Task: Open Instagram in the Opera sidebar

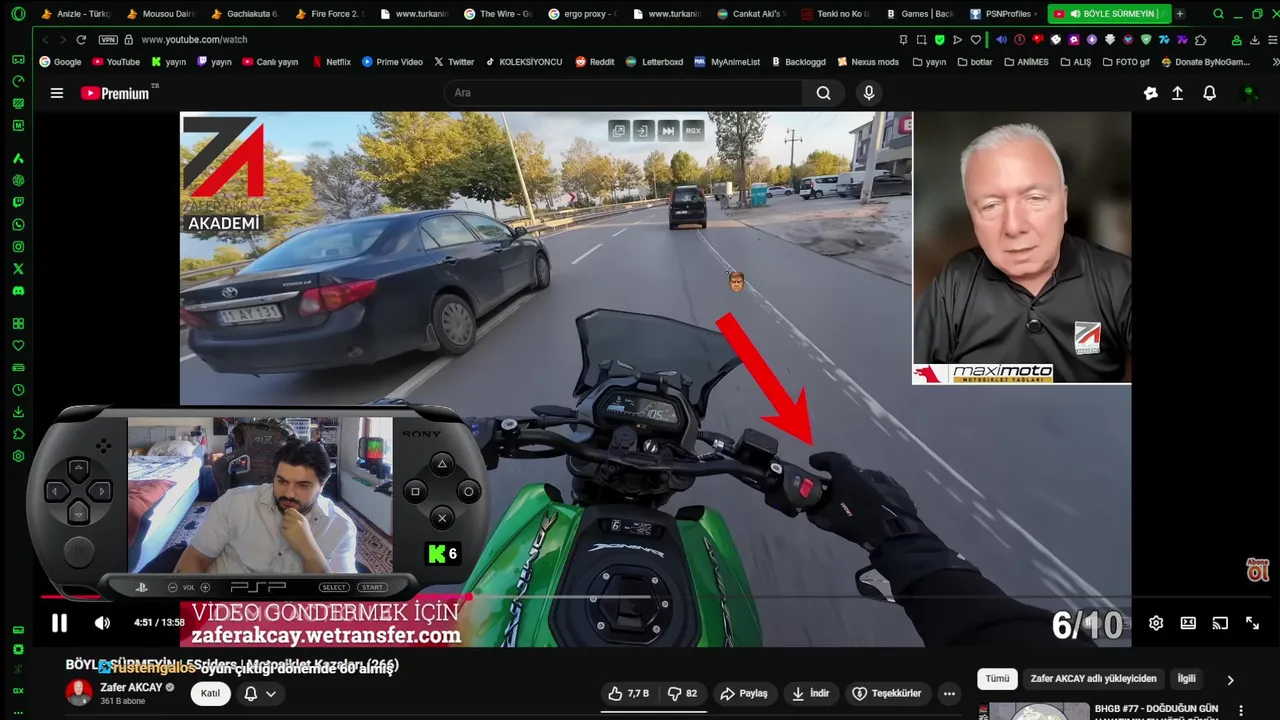Action: click(18, 246)
